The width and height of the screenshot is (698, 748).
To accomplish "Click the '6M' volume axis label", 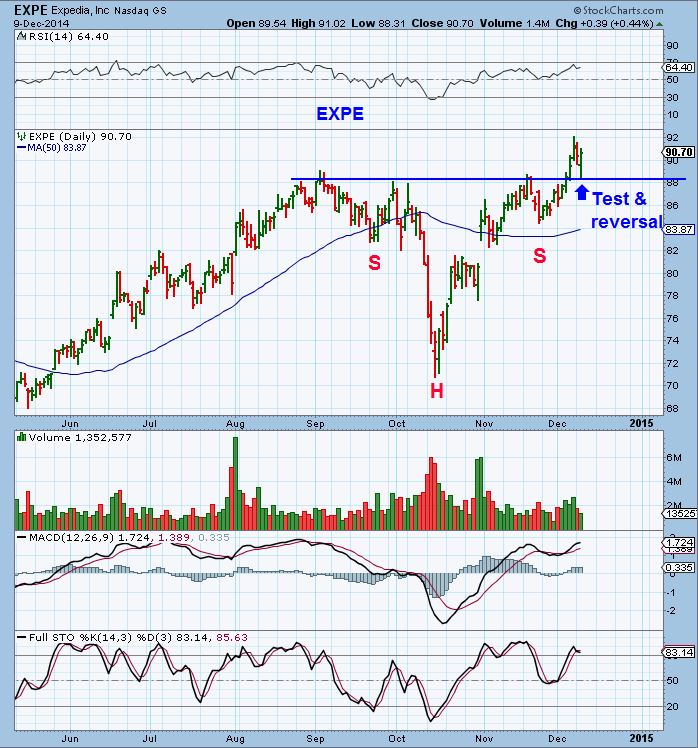I will (x=674, y=457).
